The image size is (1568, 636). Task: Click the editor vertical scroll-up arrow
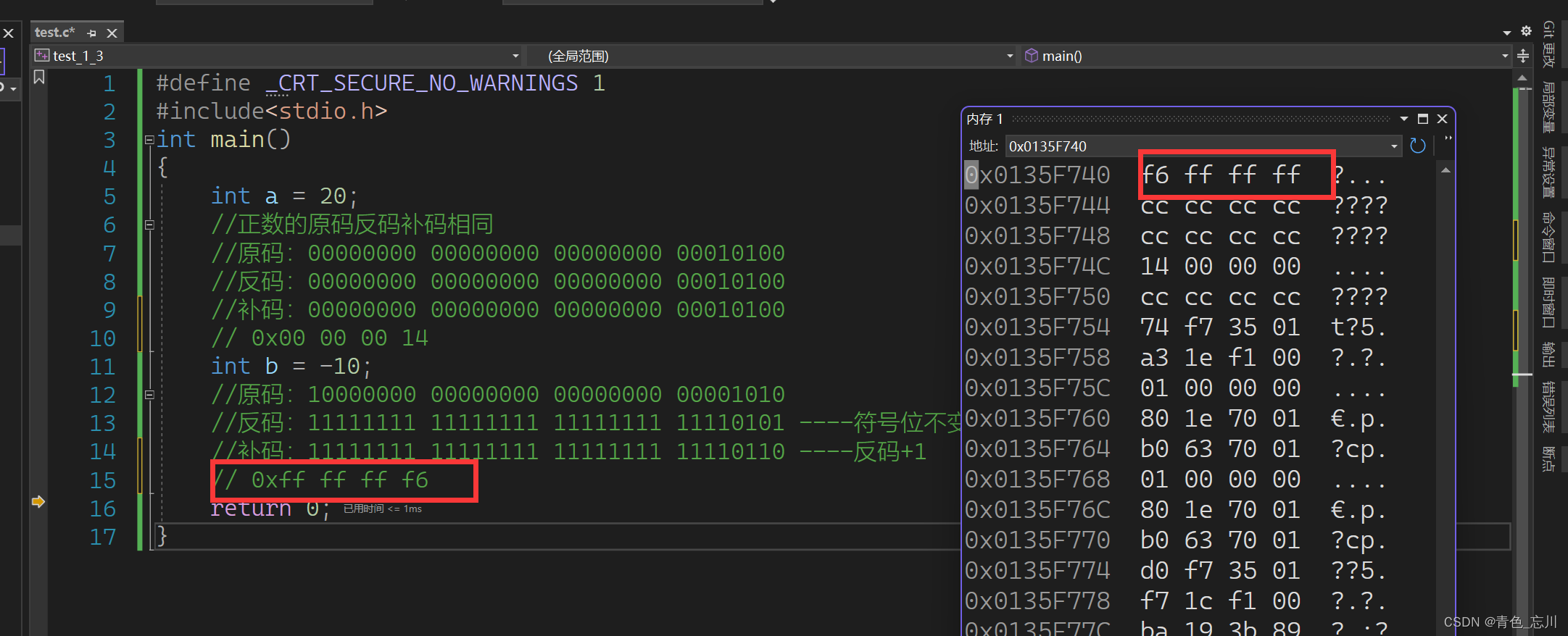coord(1522,78)
